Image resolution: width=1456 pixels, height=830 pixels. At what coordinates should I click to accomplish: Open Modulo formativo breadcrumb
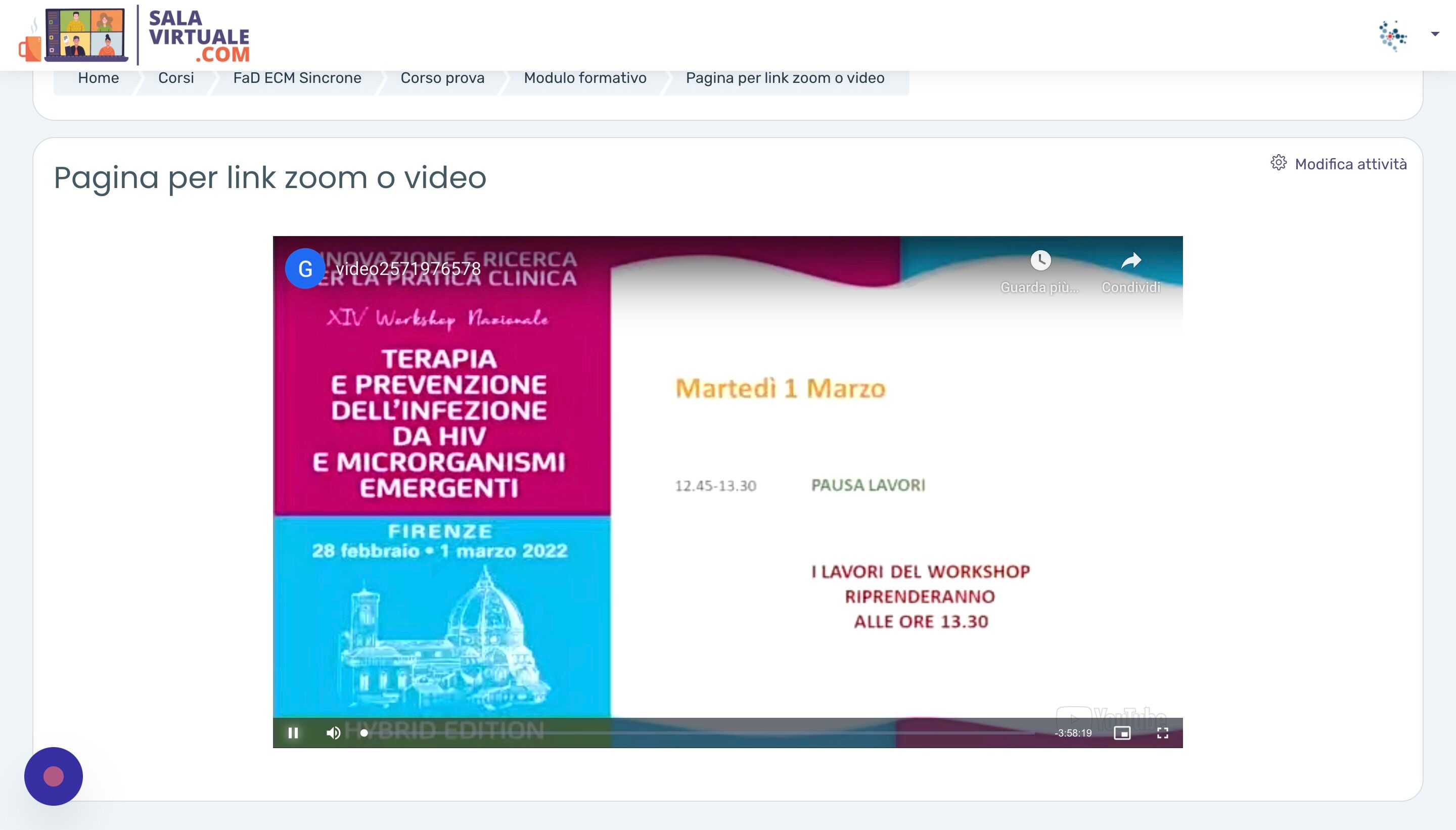coord(585,78)
